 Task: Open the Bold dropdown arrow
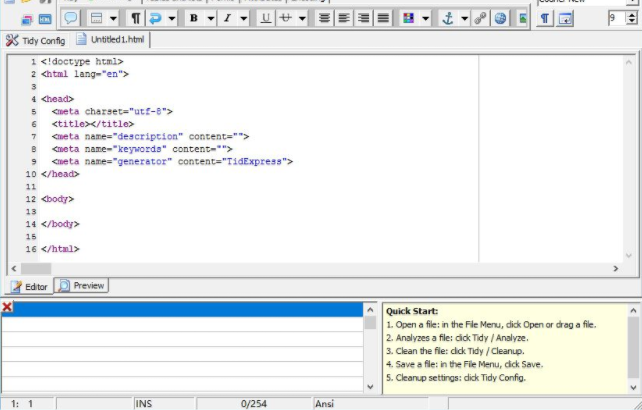point(210,18)
